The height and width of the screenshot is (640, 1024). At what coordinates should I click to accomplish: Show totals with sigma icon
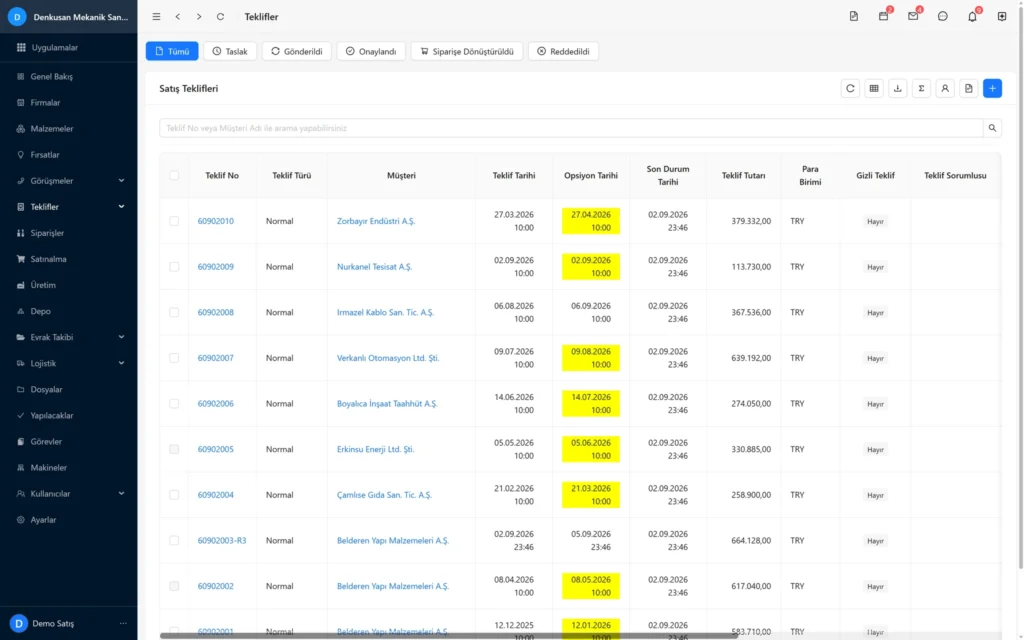[x=921, y=88]
